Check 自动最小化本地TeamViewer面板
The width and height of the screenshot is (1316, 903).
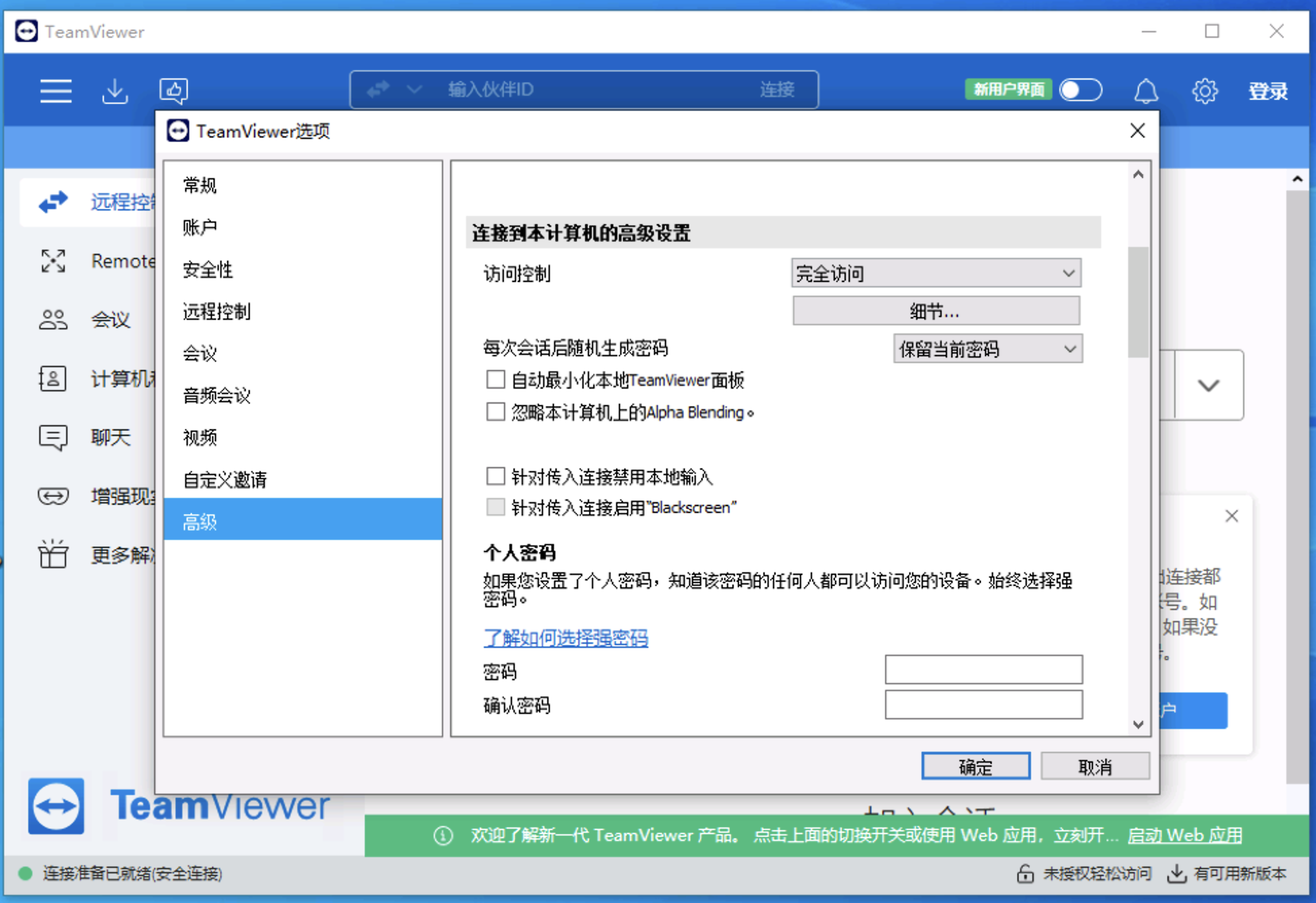(496, 380)
